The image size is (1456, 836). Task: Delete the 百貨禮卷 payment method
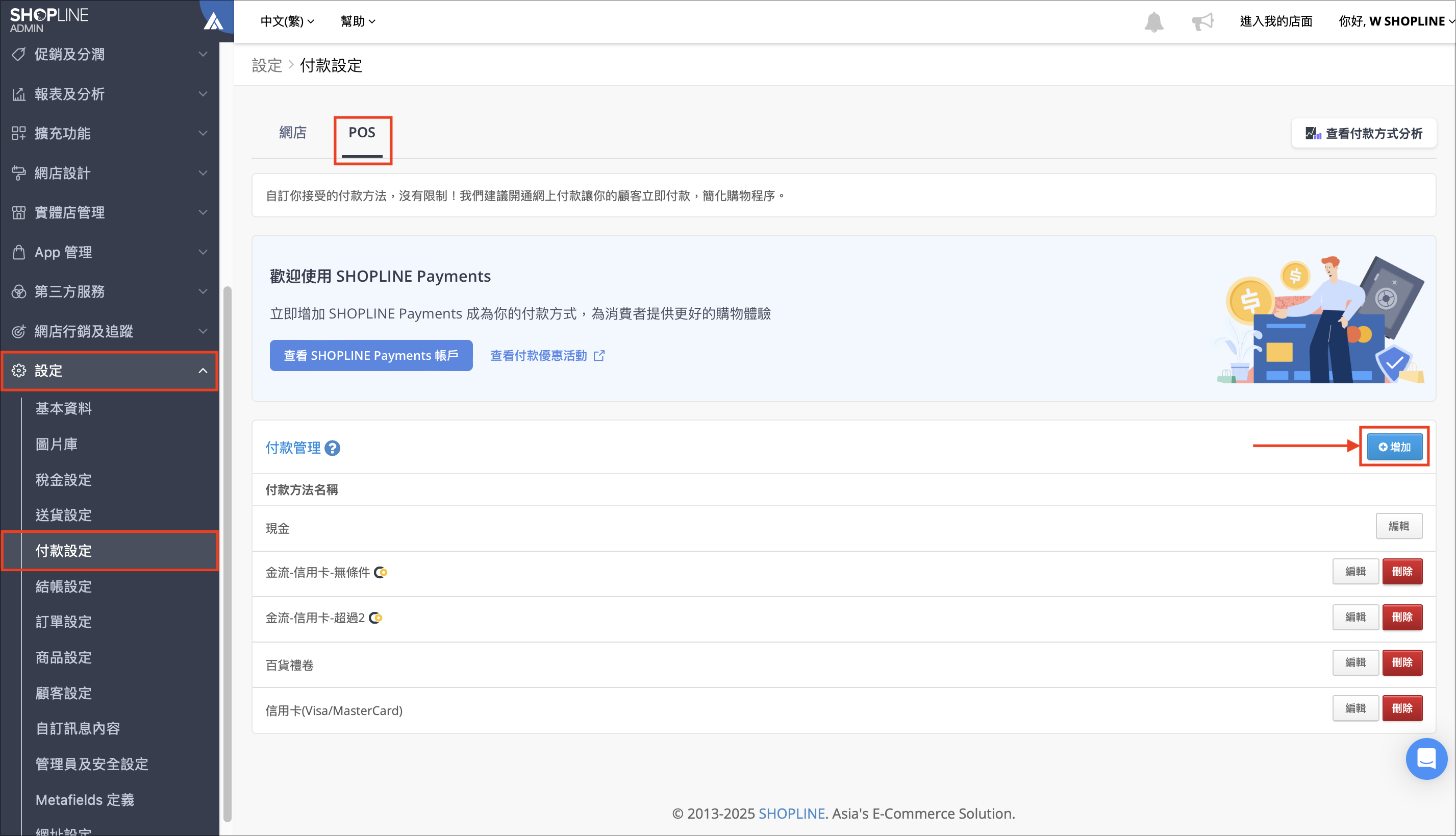click(1402, 662)
